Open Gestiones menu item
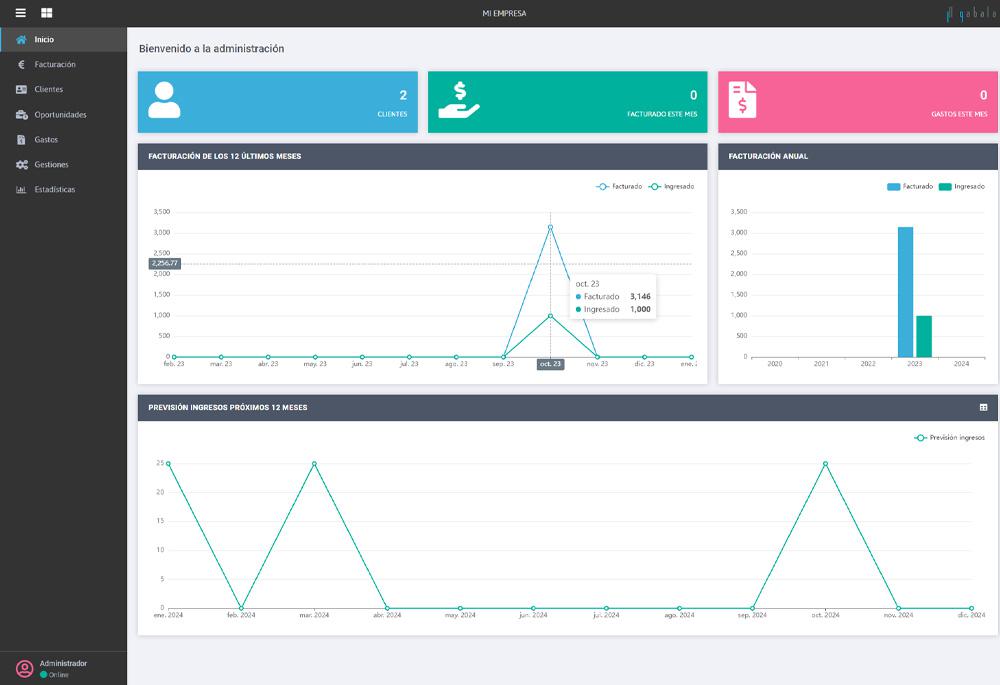The image size is (1000, 685). click(63, 165)
